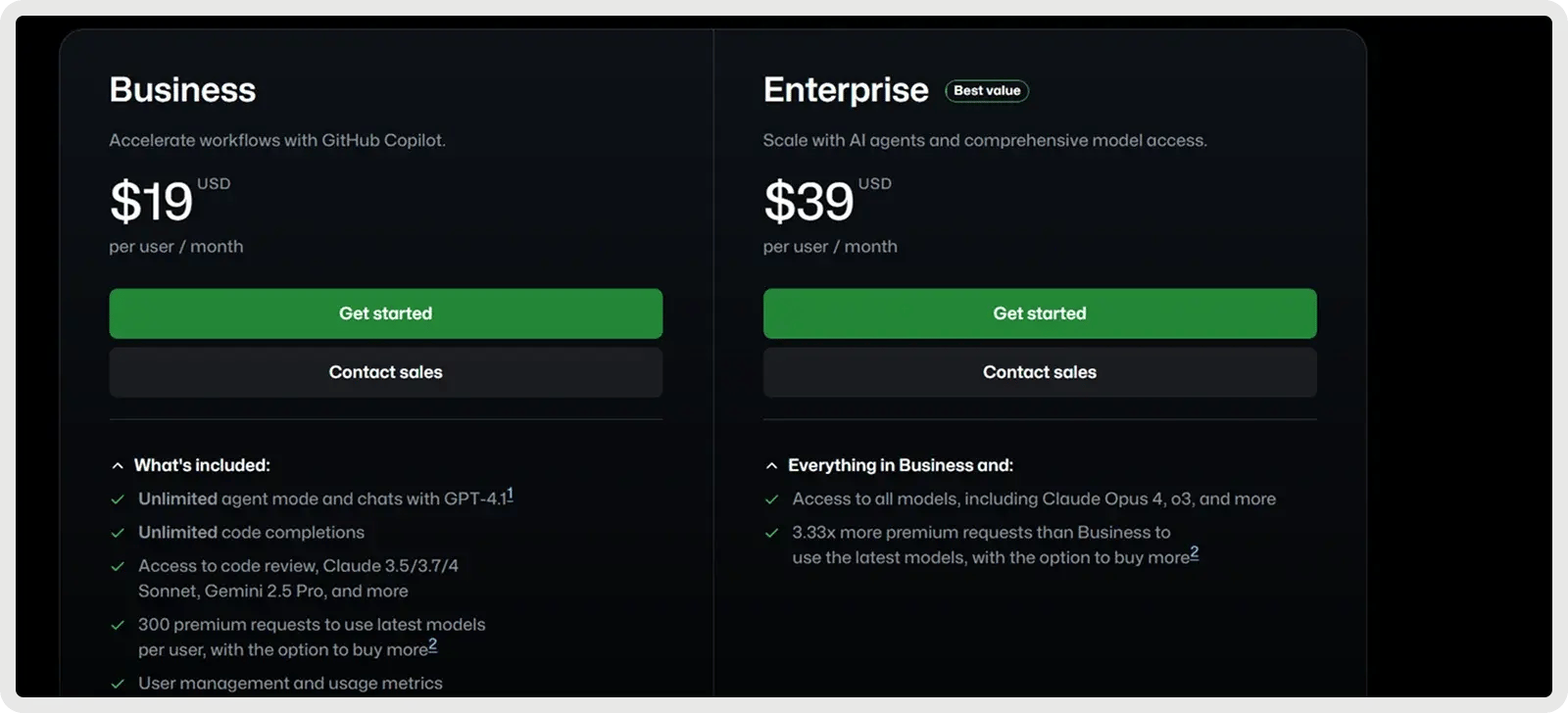The height and width of the screenshot is (713, 1568).
Task: Click Get started under Enterprise plan
Action: (1039, 313)
